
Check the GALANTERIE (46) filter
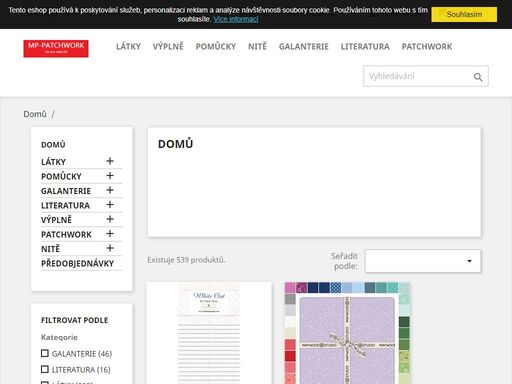point(45,353)
